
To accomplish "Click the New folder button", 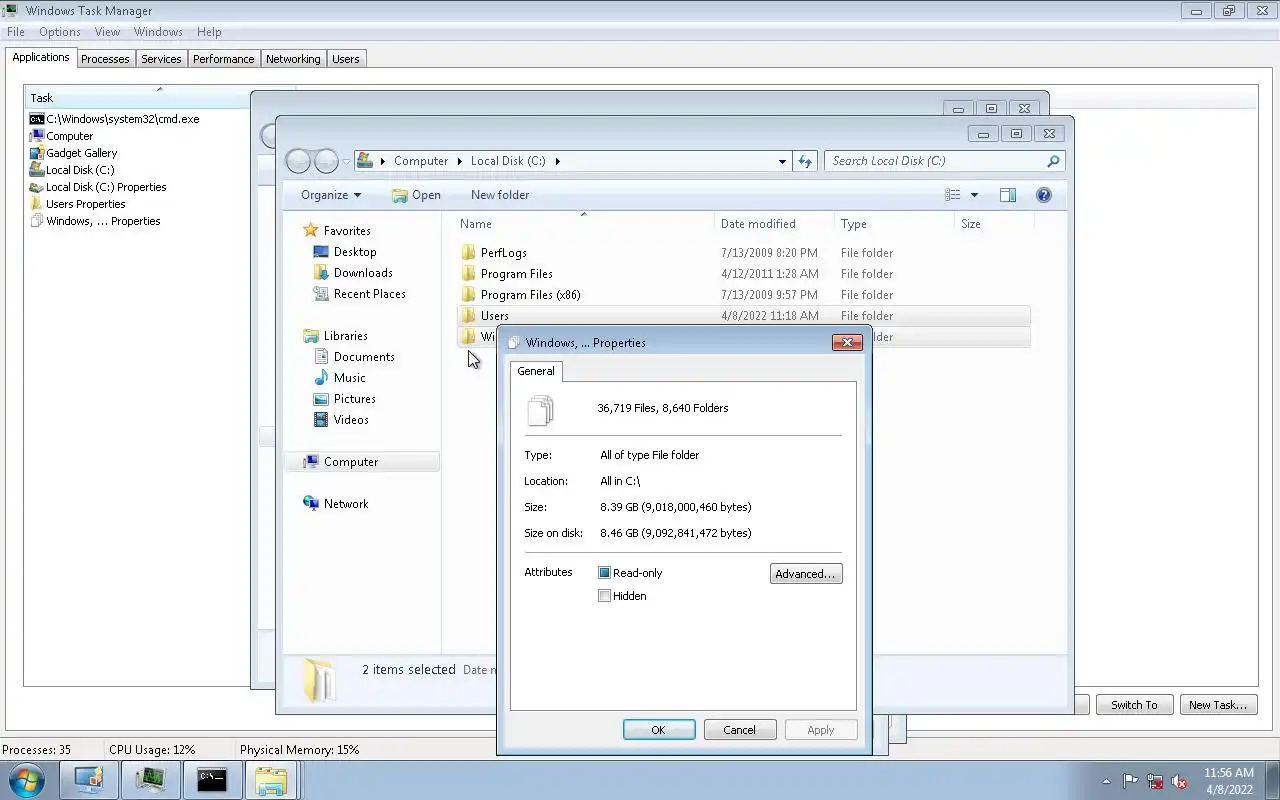I will tap(500, 195).
